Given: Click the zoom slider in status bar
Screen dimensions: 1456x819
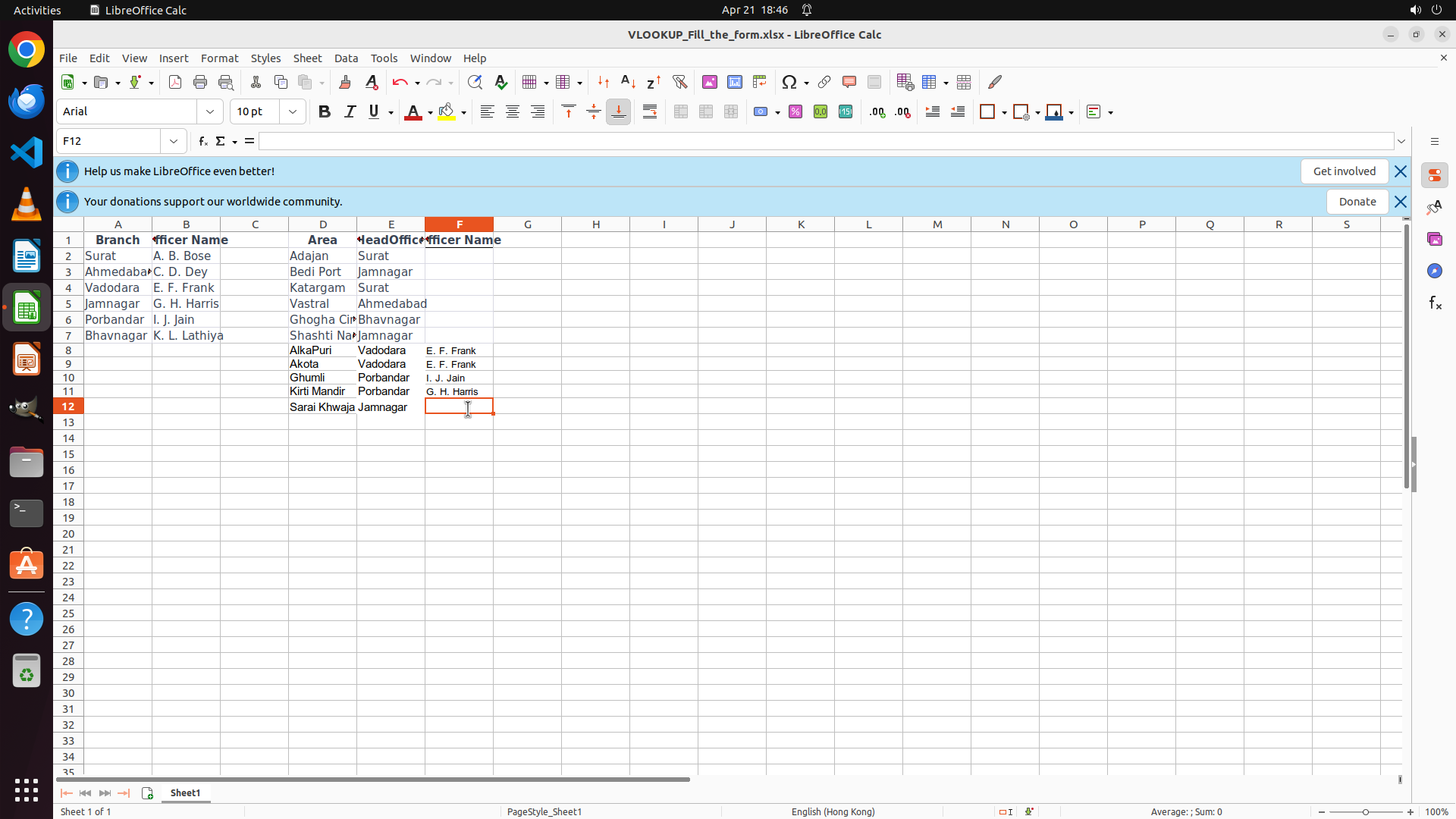Looking at the screenshot, I should pos(1365,811).
